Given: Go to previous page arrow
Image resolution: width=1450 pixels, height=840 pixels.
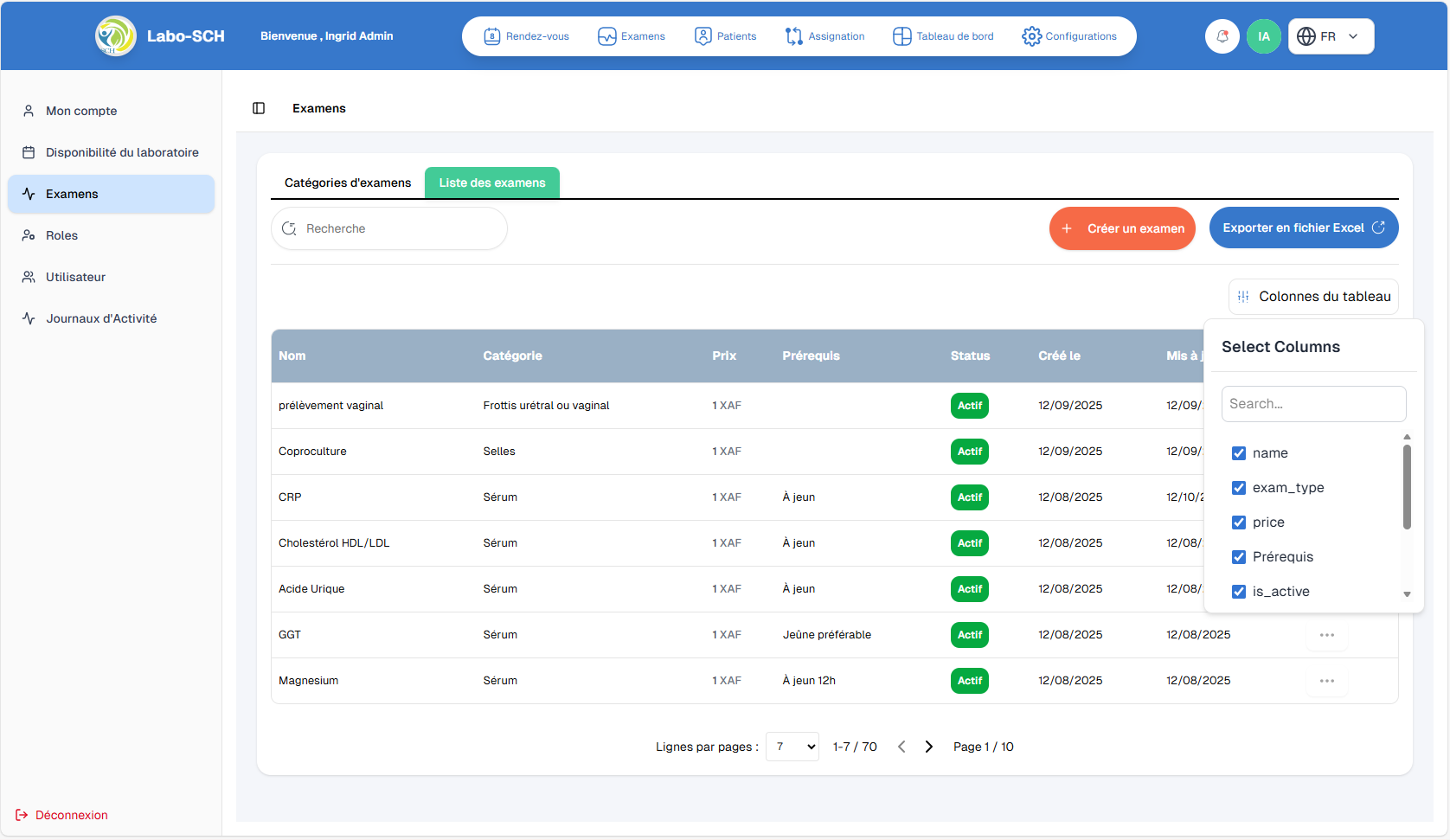Looking at the screenshot, I should [x=901, y=747].
